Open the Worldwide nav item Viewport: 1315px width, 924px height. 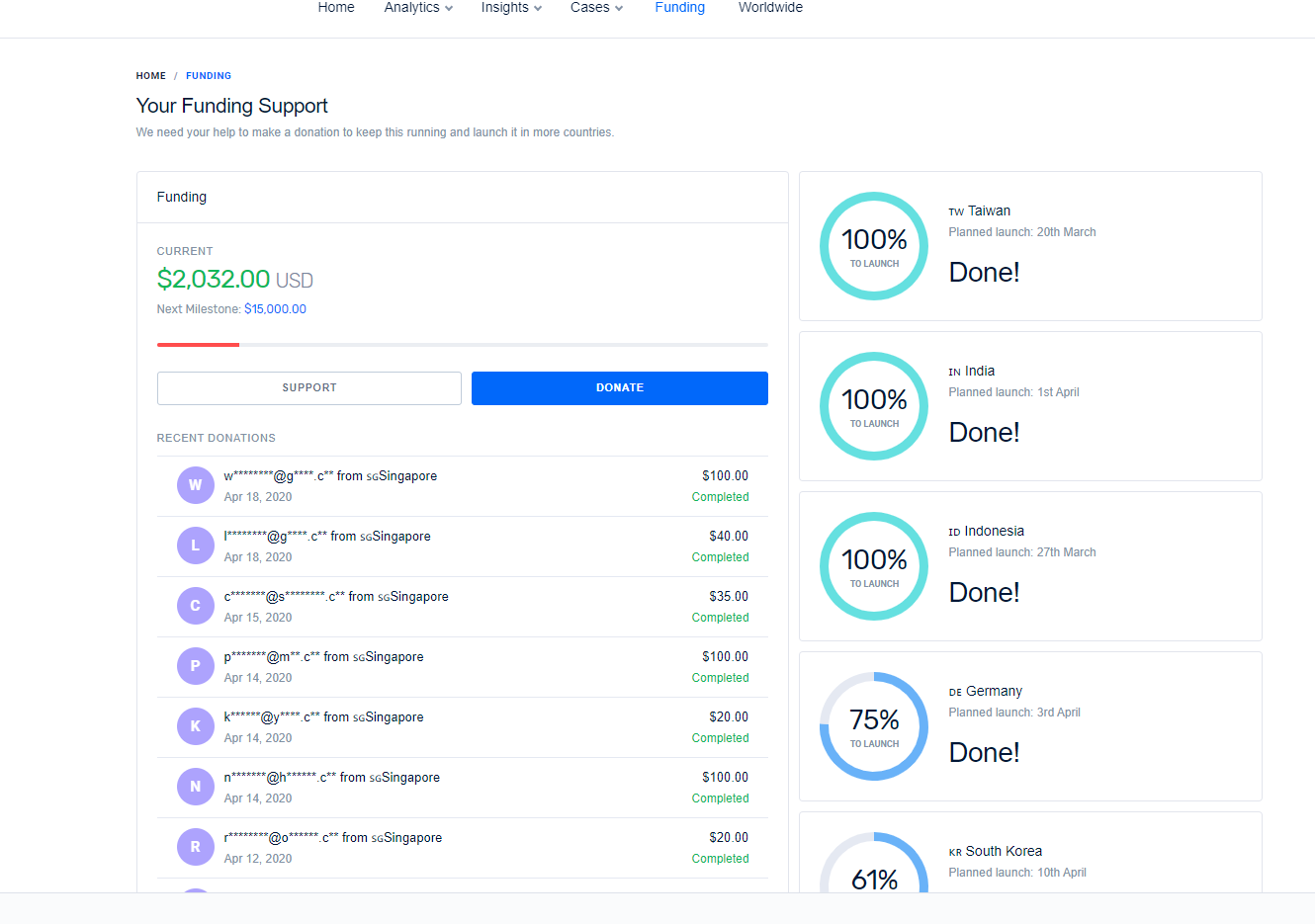[x=770, y=8]
